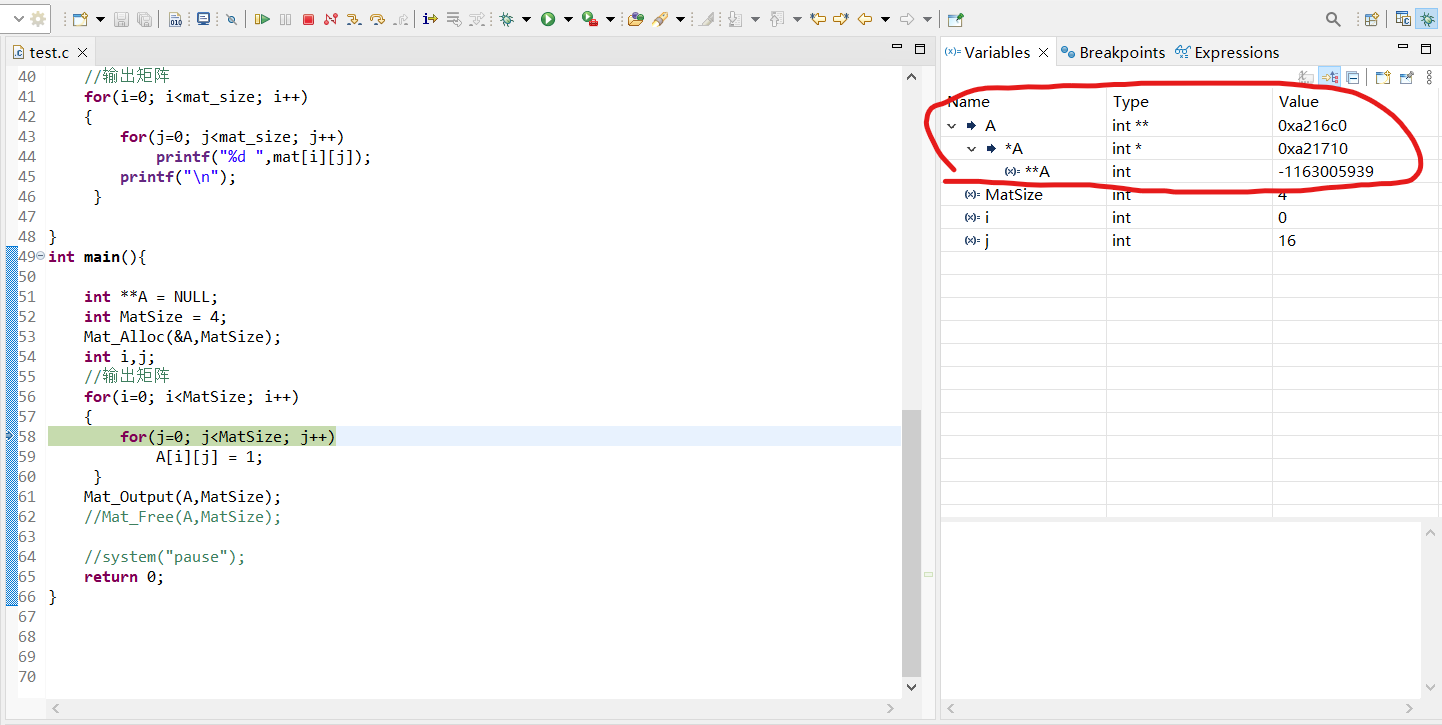Click the Pin Editor icon
Image resolution: width=1442 pixels, height=725 pixels.
(x=956, y=19)
